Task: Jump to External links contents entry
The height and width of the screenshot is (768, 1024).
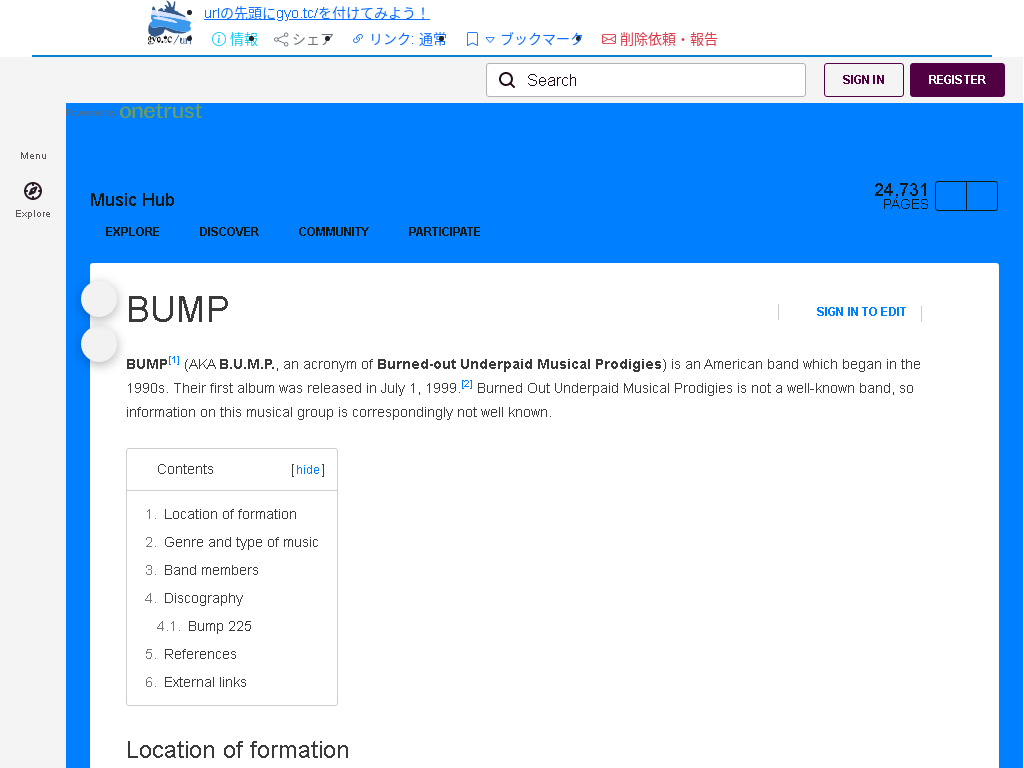Action: [205, 682]
